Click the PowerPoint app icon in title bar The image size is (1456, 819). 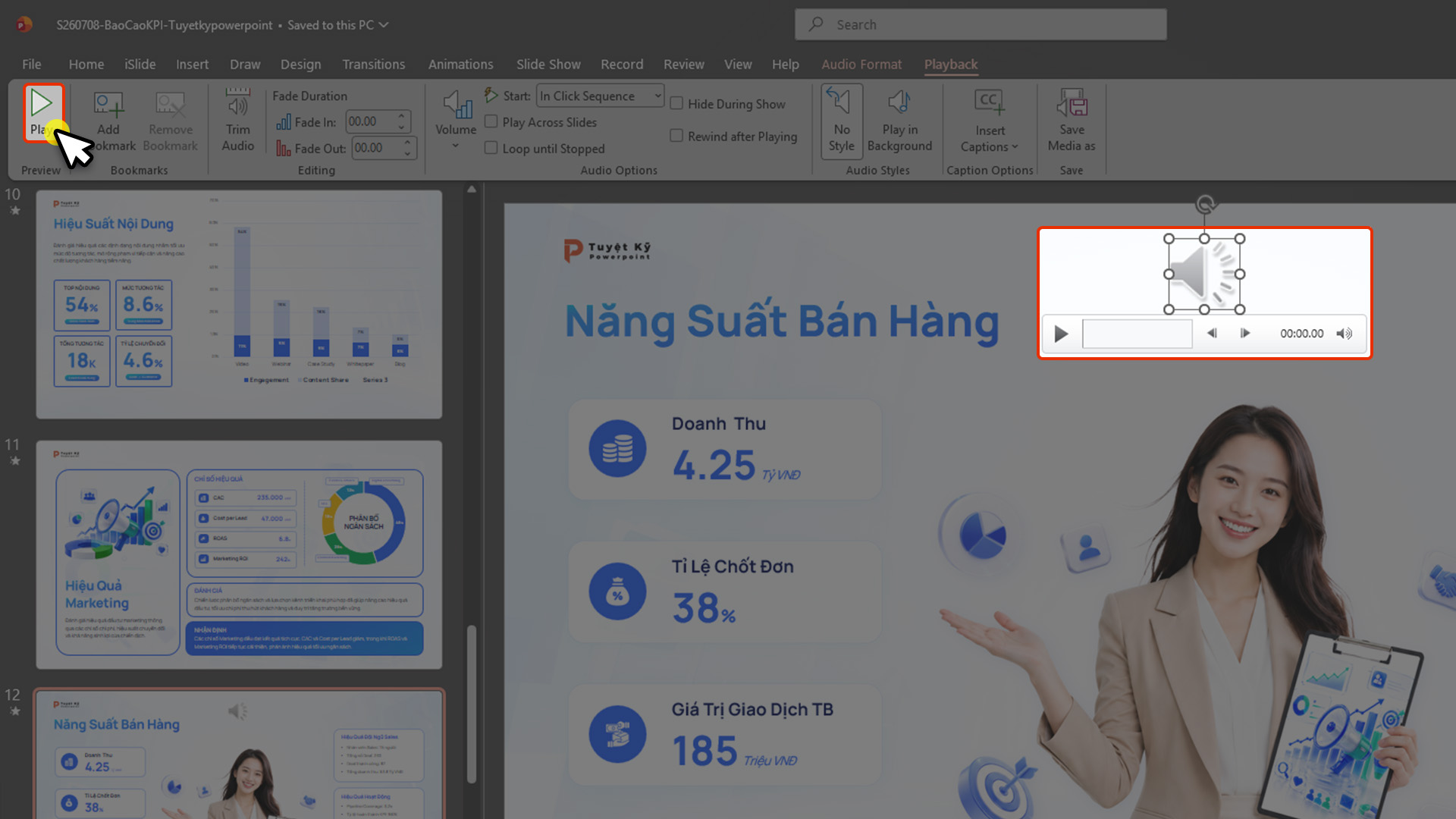tap(24, 24)
